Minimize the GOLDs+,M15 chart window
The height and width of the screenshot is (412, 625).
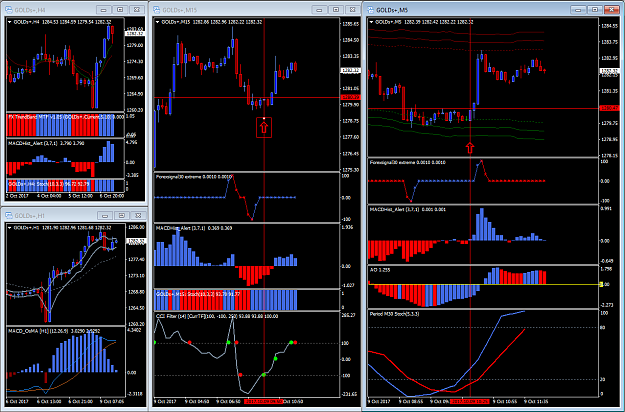click(319, 10)
